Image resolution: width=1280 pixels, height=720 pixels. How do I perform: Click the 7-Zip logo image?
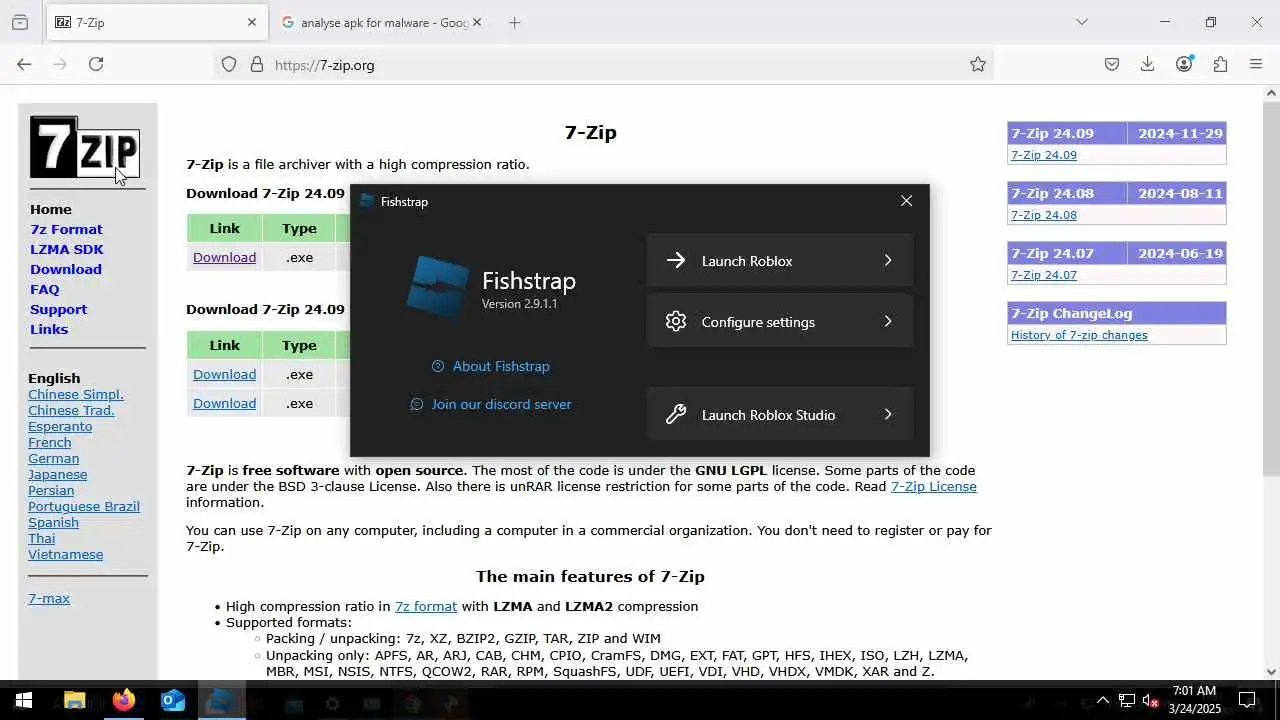pyautogui.click(x=84, y=147)
